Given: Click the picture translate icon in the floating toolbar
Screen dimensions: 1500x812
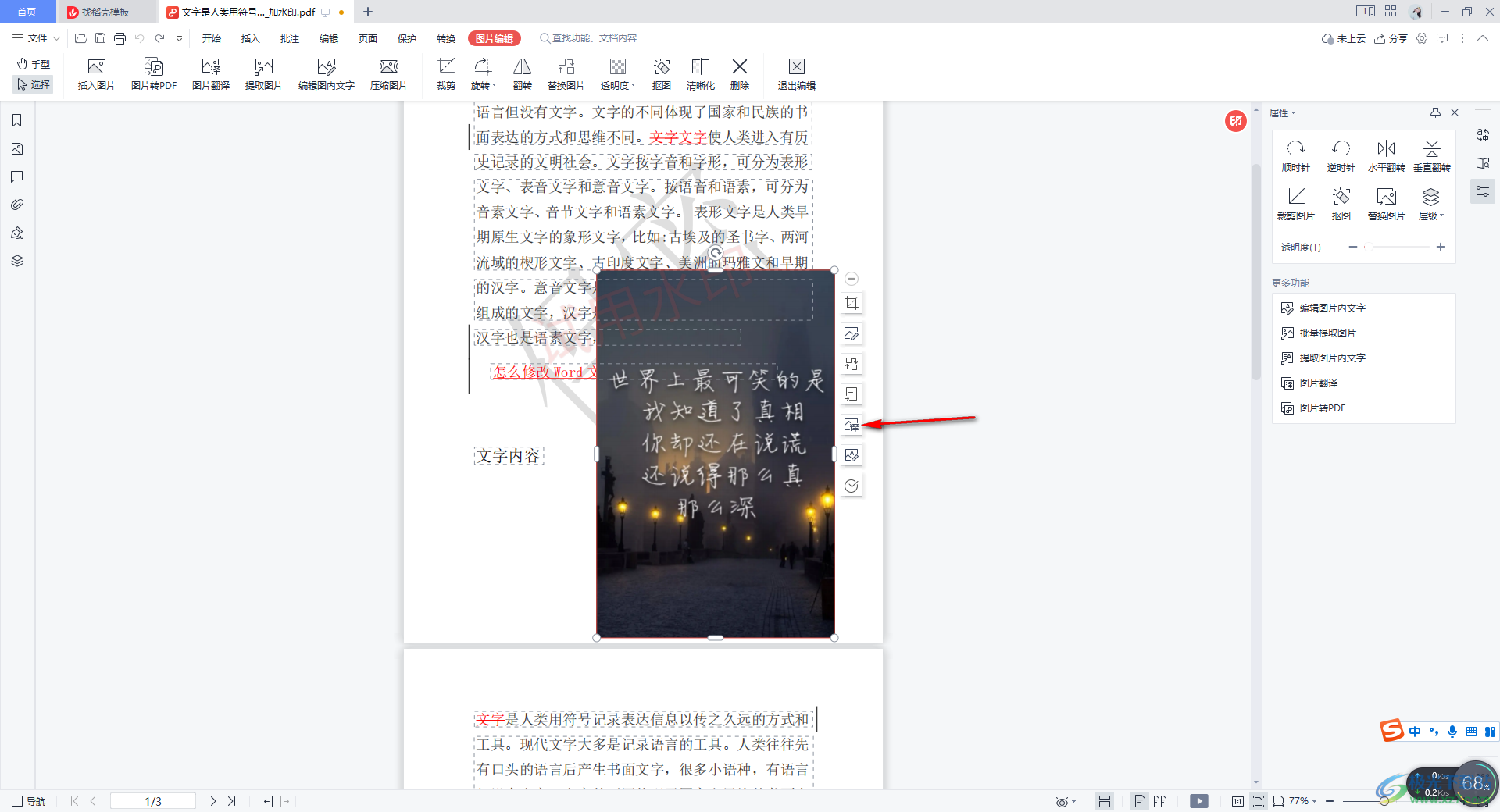Looking at the screenshot, I should [x=852, y=425].
